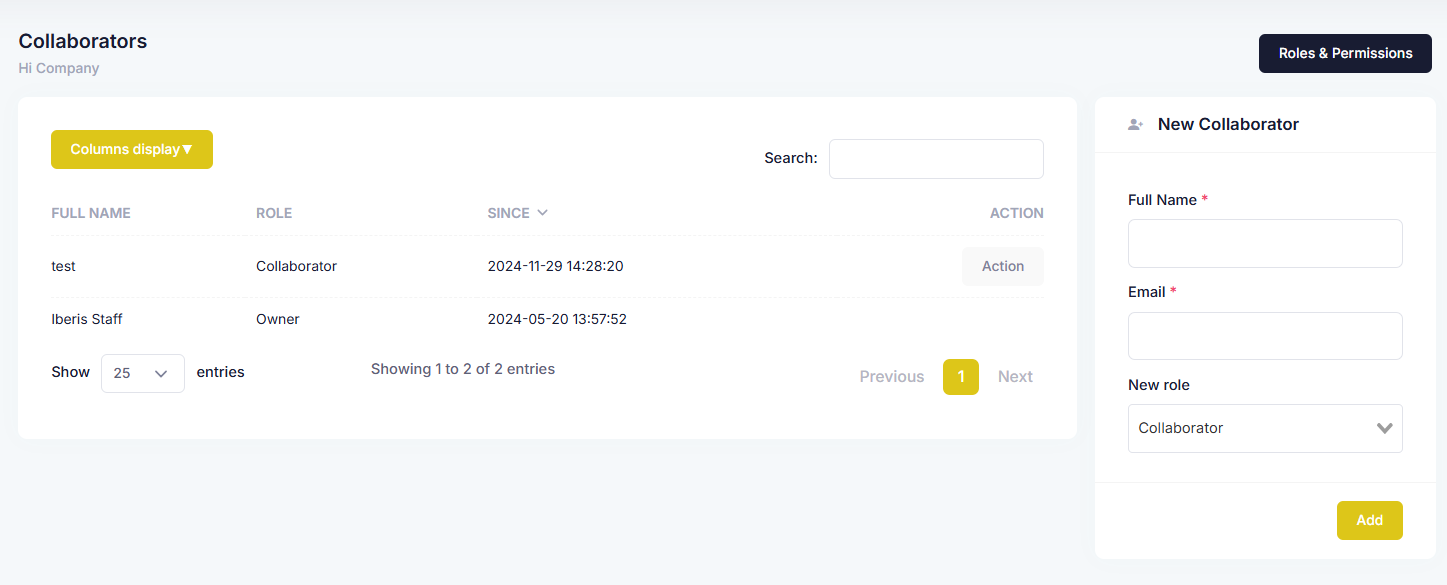Sort the table by Role column

(274, 213)
